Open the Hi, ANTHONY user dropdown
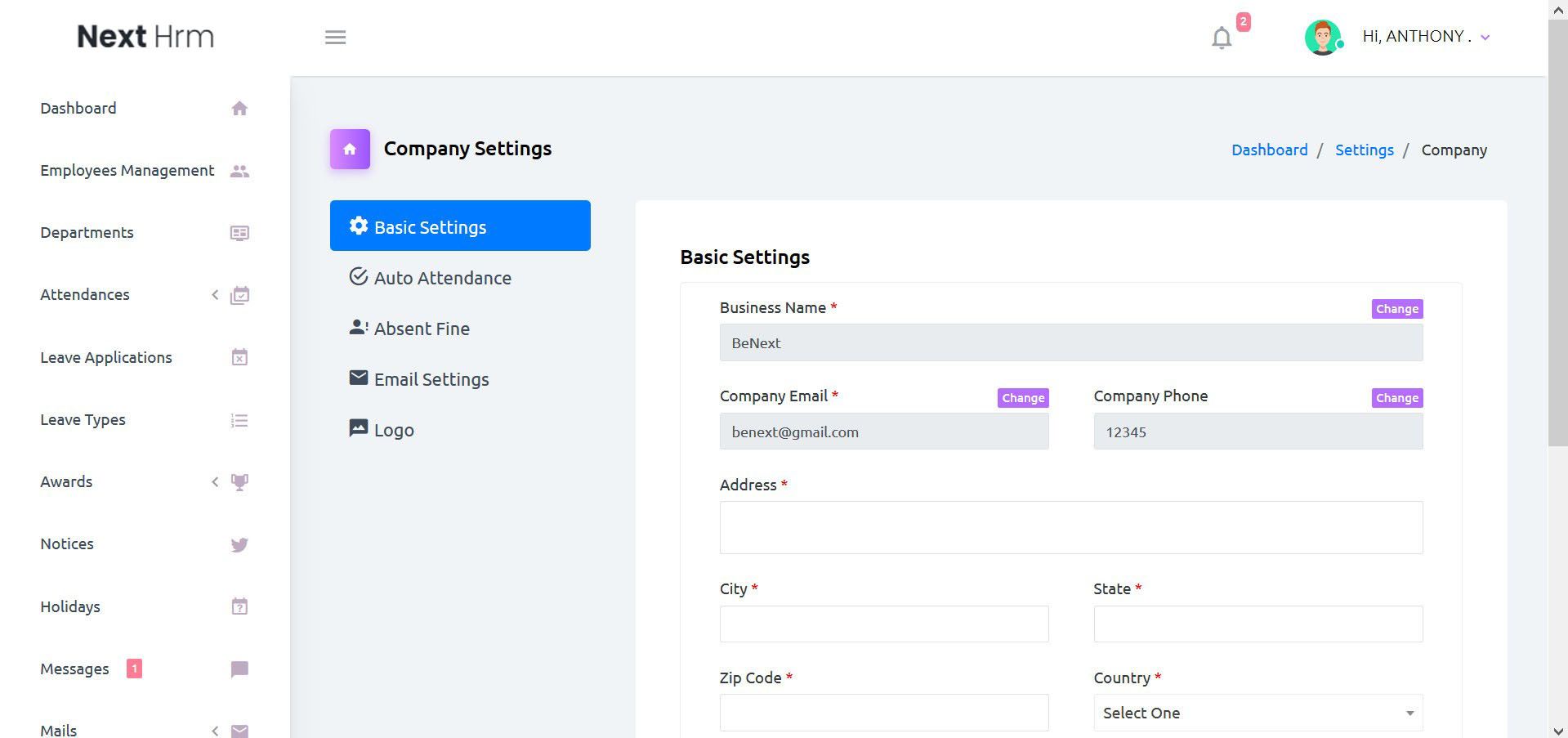Screen dimensions: 1568x738 [1426, 37]
